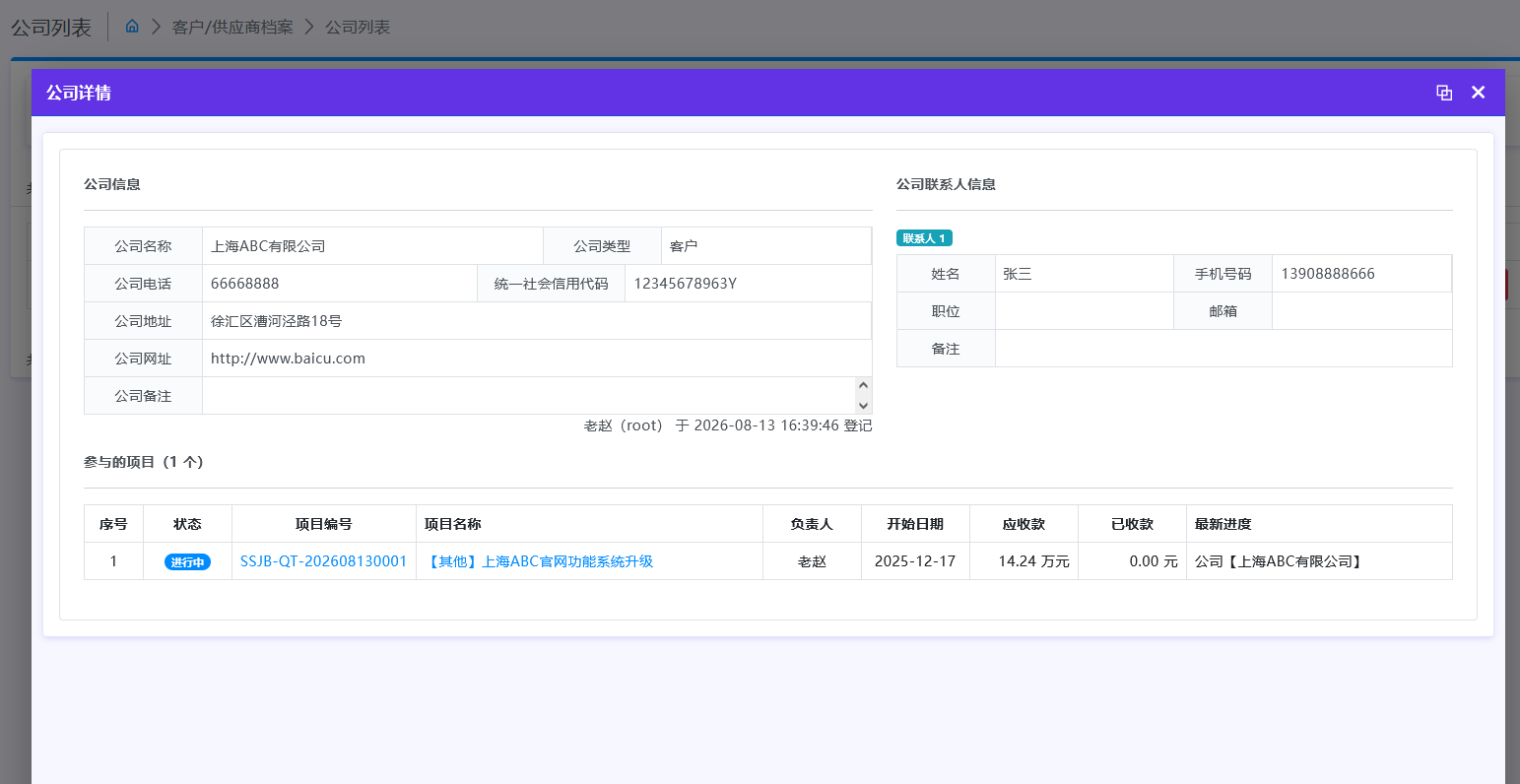This screenshot has height=784, width=1520.
Task: Click the 联系人 1 tag
Action: coord(924,238)
